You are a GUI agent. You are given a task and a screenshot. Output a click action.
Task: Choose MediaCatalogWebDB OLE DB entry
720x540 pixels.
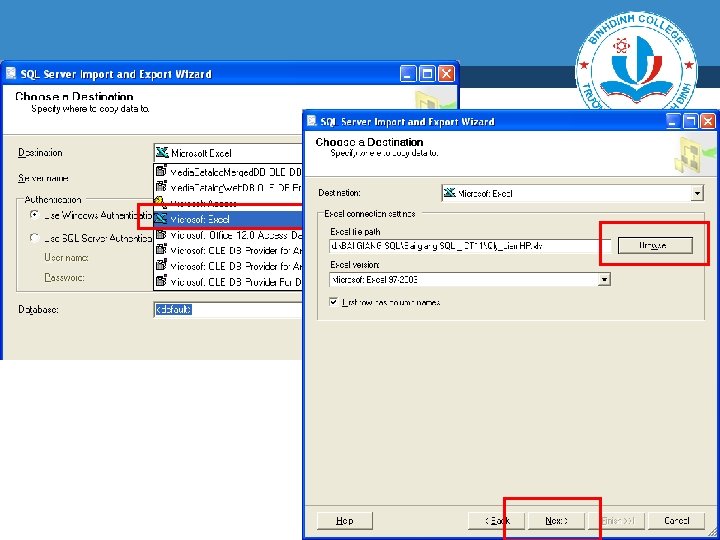[228, 187]
